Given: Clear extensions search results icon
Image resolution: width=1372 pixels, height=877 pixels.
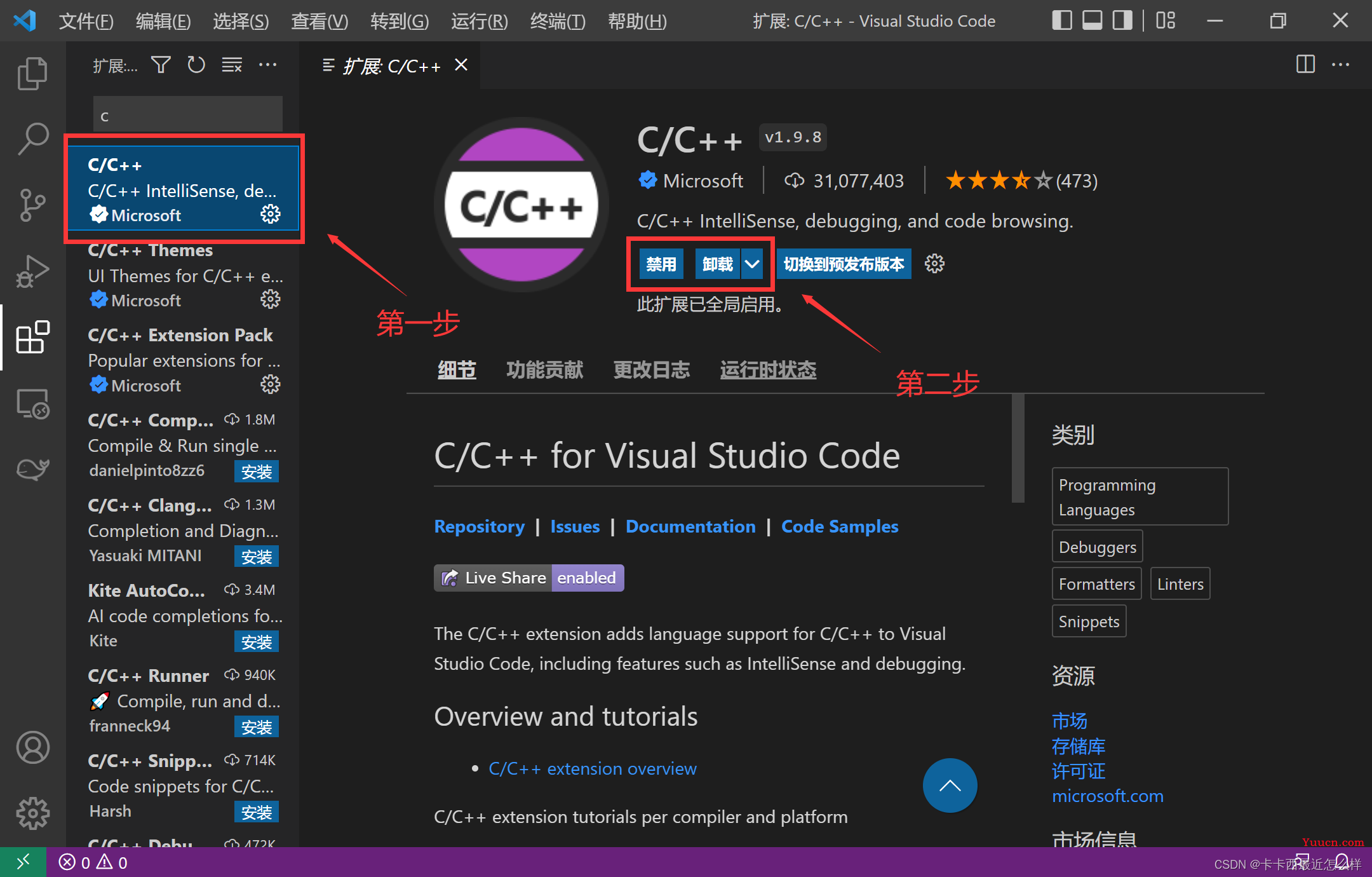Looking at the screenshot, I should pos(232,65).
